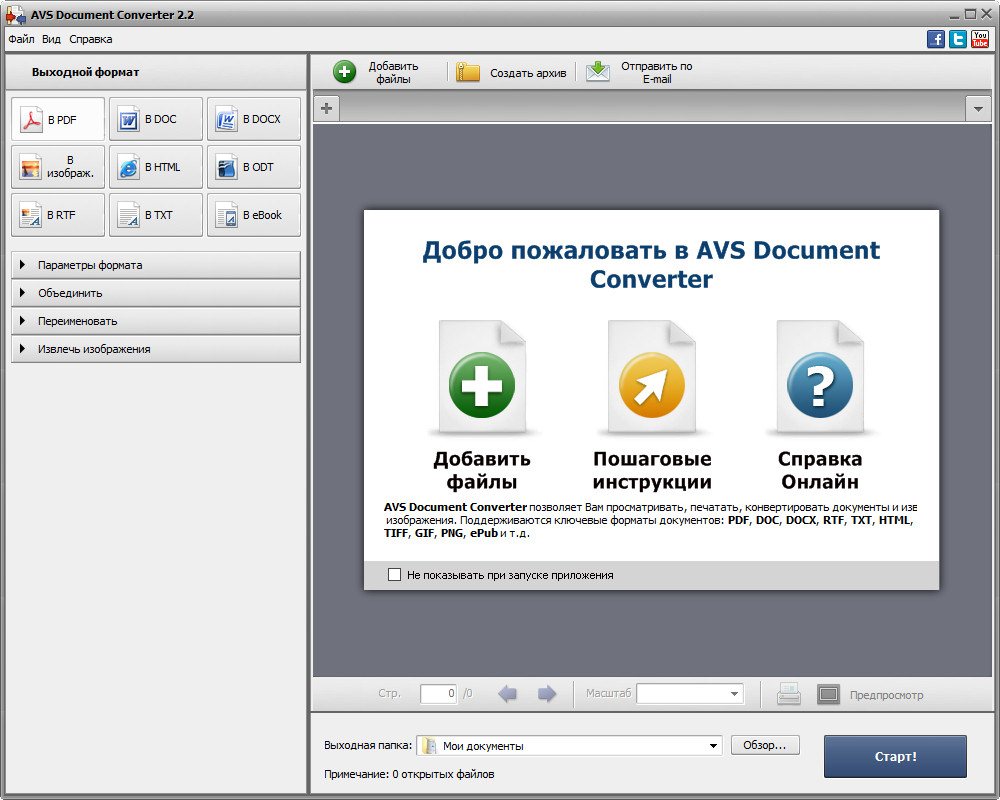The image size is (1000, 800).
Task: Expand Извлечь изображения section
Action: pyautogui.click(x=156, y=349)
